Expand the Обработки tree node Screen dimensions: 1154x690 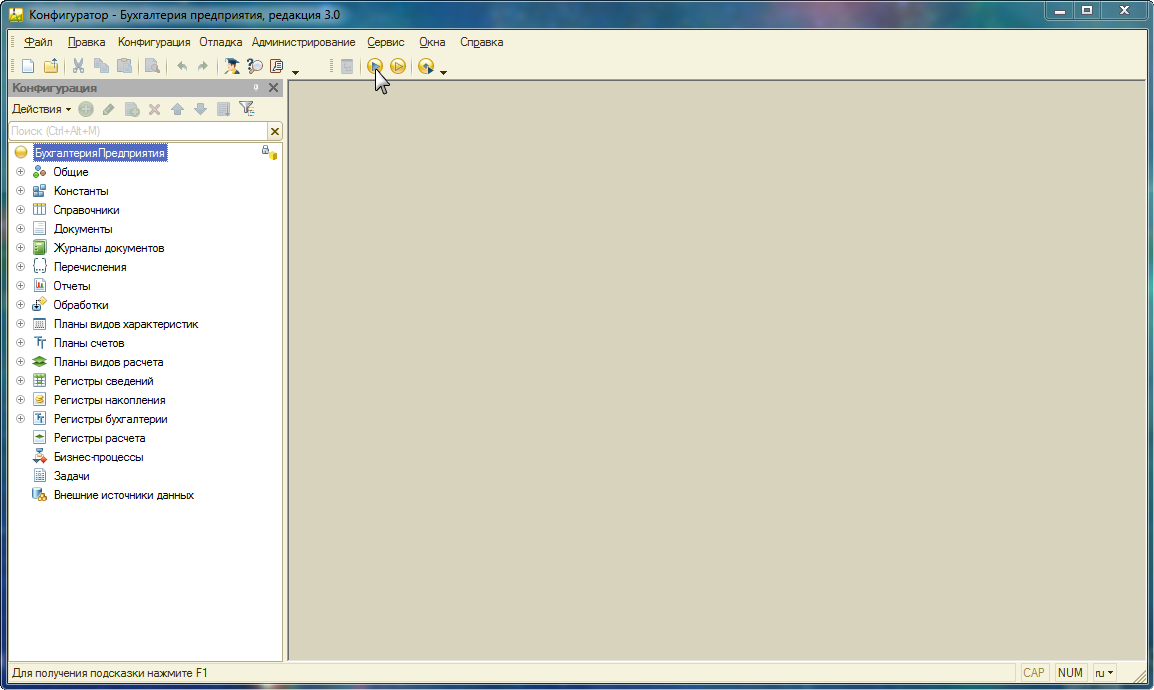click(x=21, y=305)
